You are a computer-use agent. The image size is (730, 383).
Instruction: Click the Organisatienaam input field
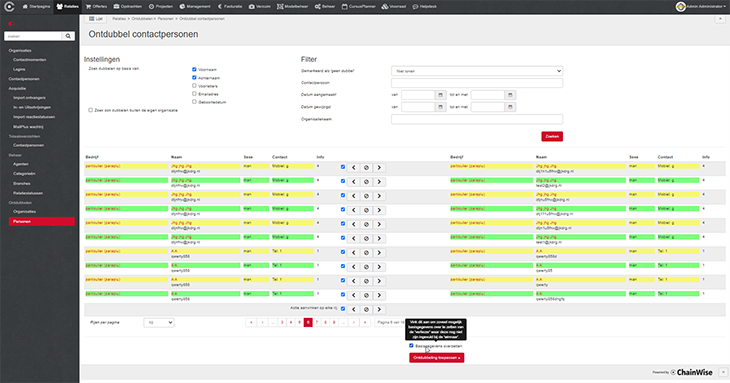click(x=477, y=119)
